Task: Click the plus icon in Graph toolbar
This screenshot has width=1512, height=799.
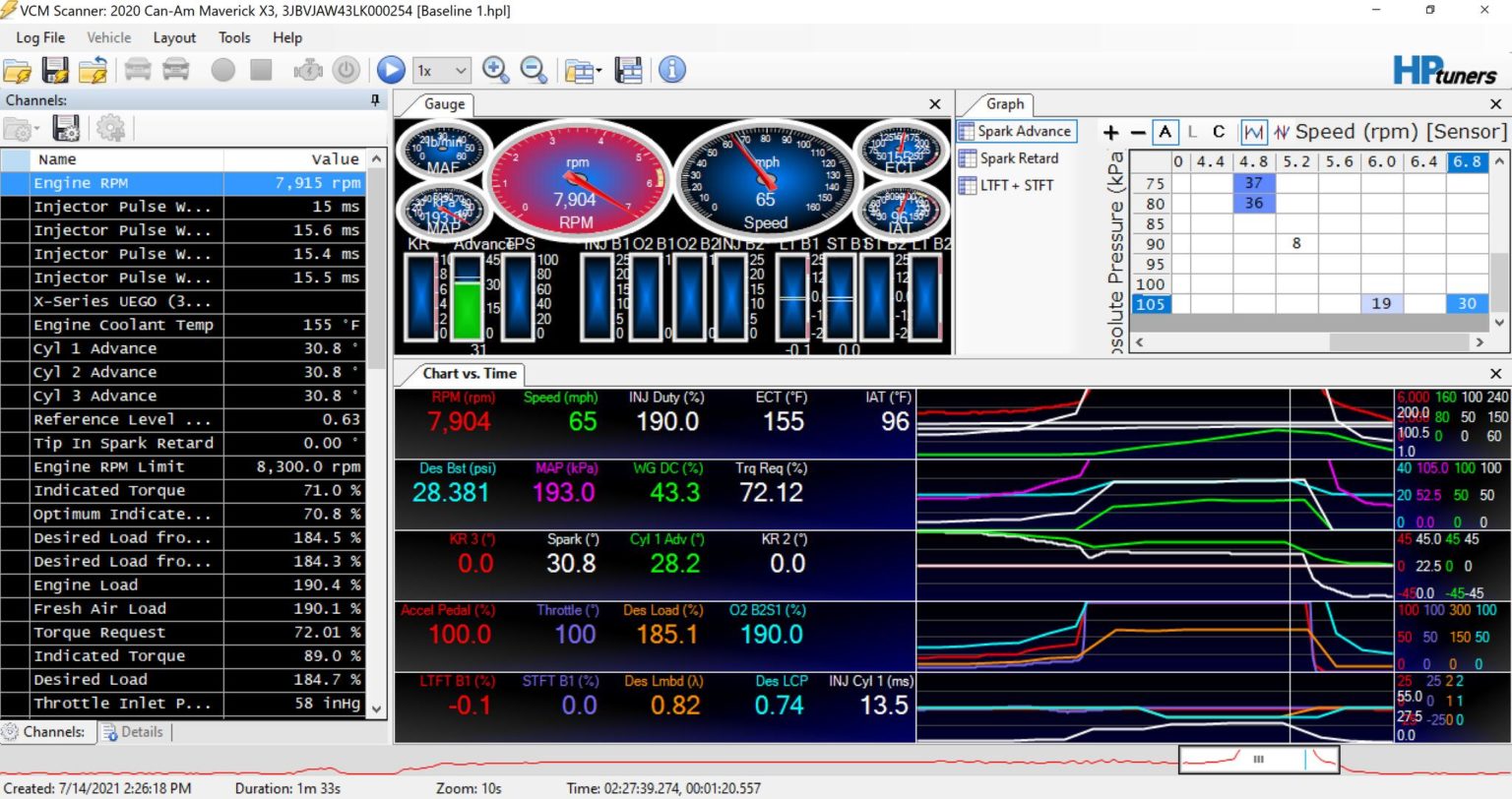Action: click(1111, 132)
